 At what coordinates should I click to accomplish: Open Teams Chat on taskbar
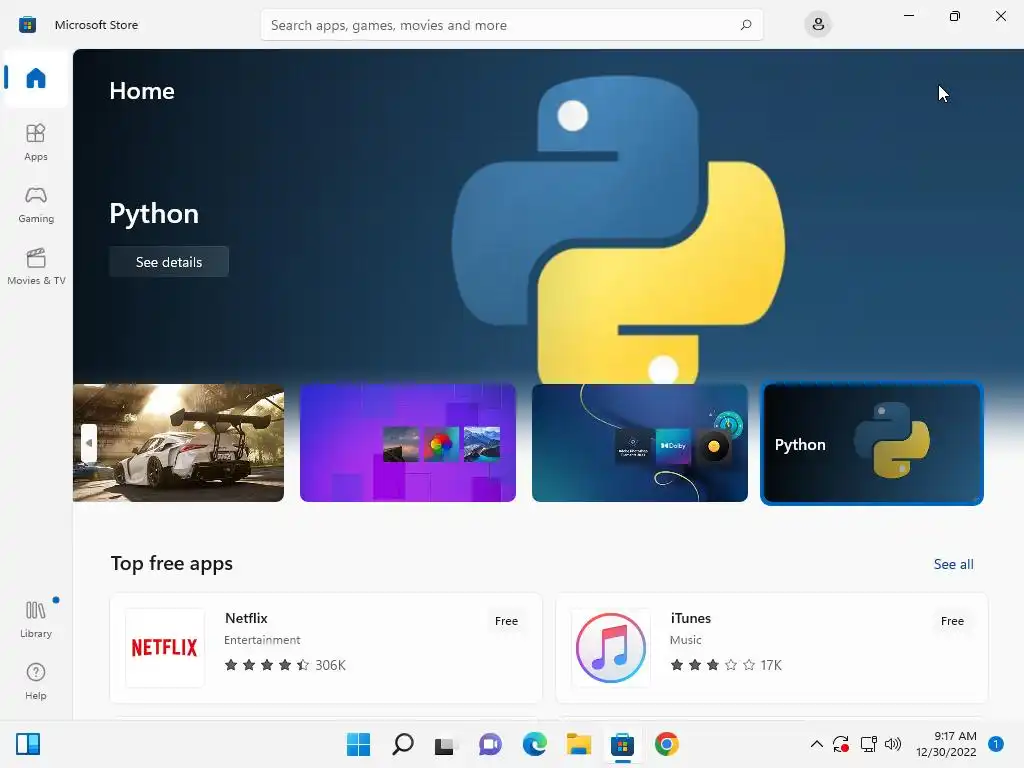(x=490, y=744)
